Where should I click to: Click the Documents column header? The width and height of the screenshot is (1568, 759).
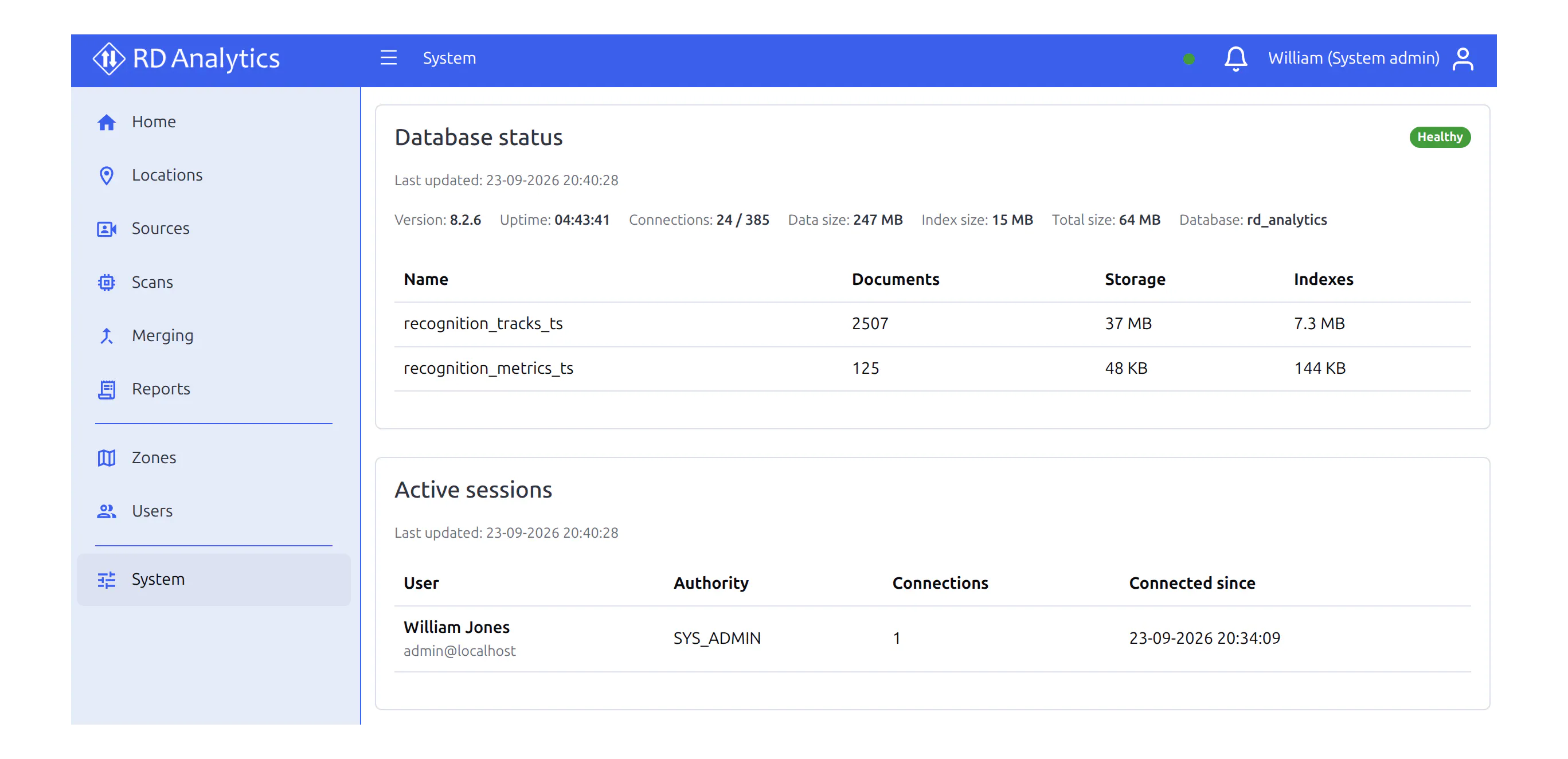pos(896,279)
